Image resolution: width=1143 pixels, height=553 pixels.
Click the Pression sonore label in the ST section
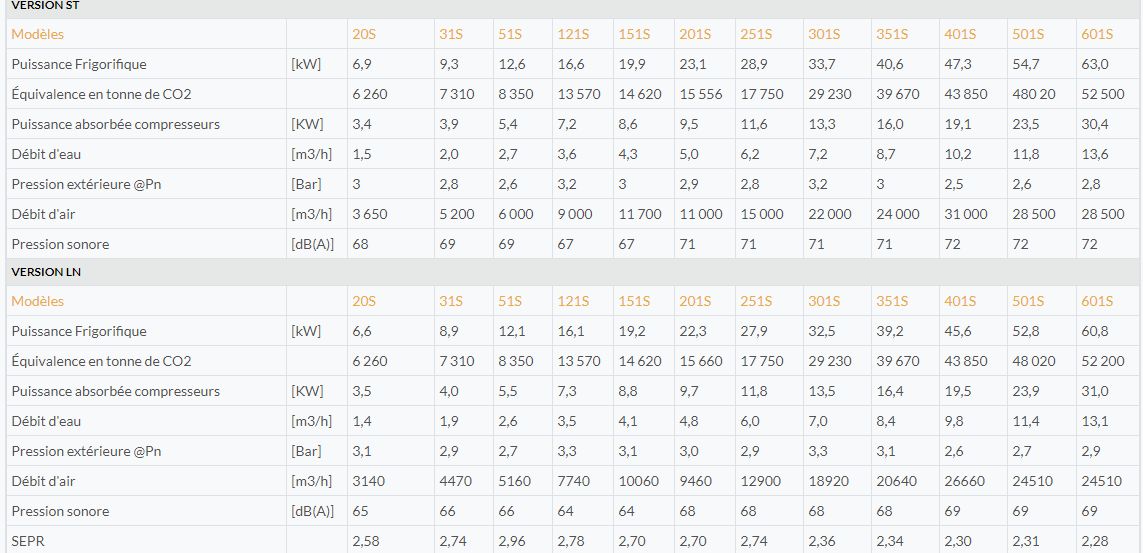pos(60,244)
